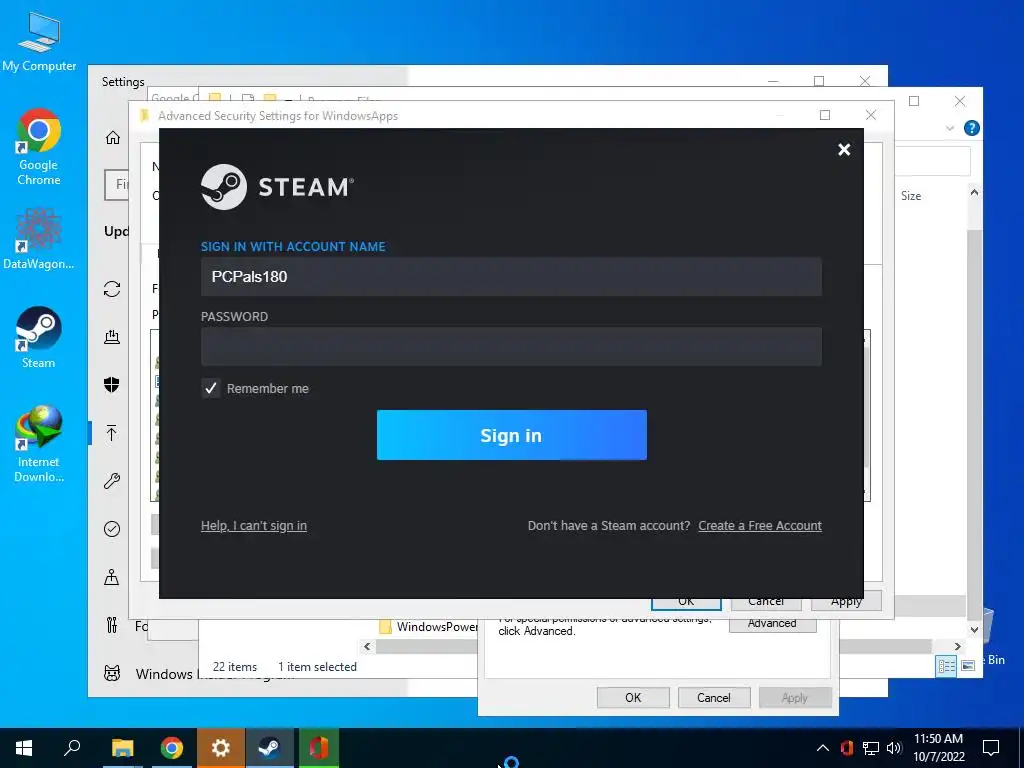Open taskbar search magnifier
Image resolution: width=1024 pixels, height=768 pixels.
click(72, 748)
